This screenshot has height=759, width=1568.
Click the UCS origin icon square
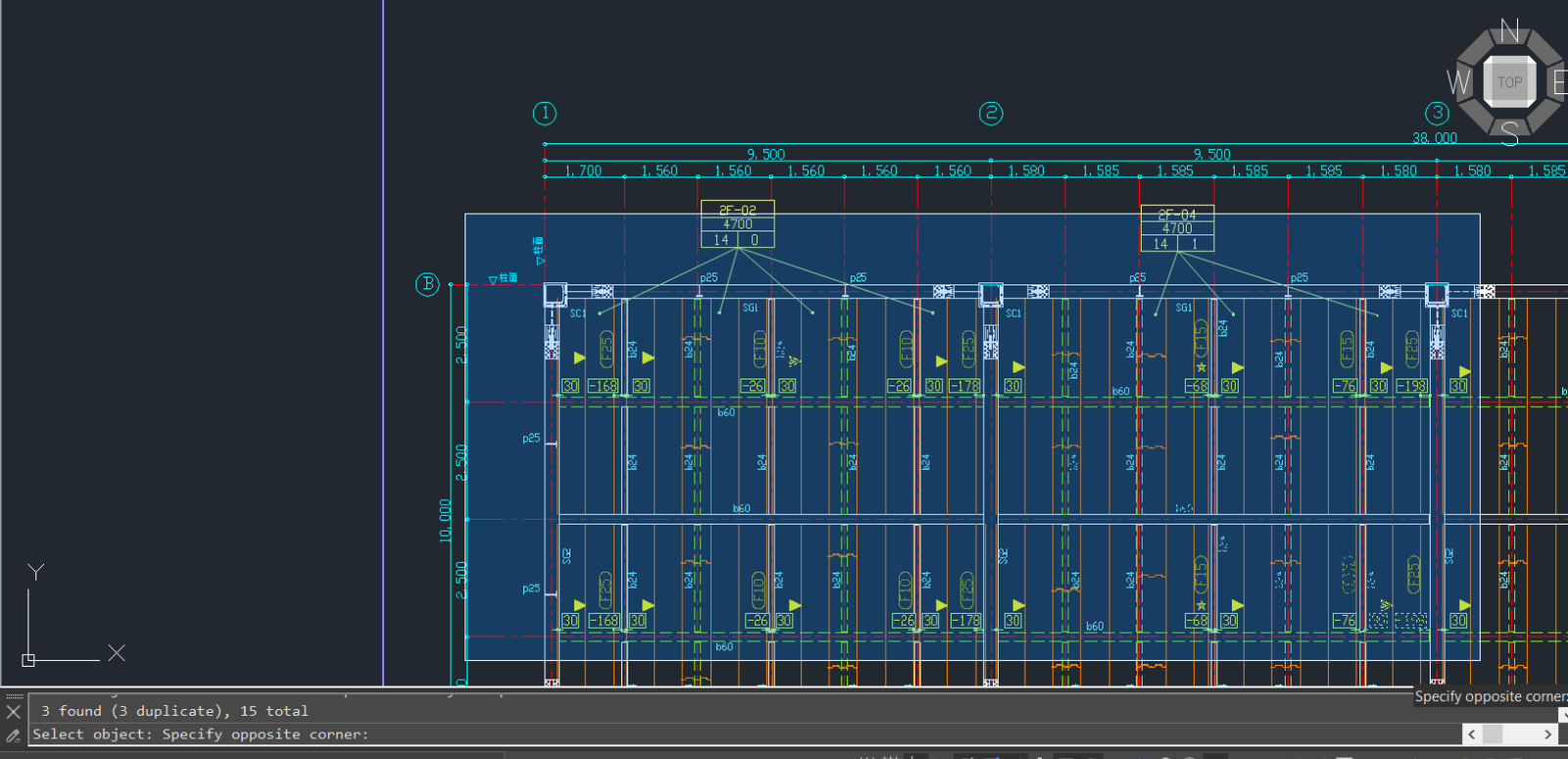click(x=28, y=660)
